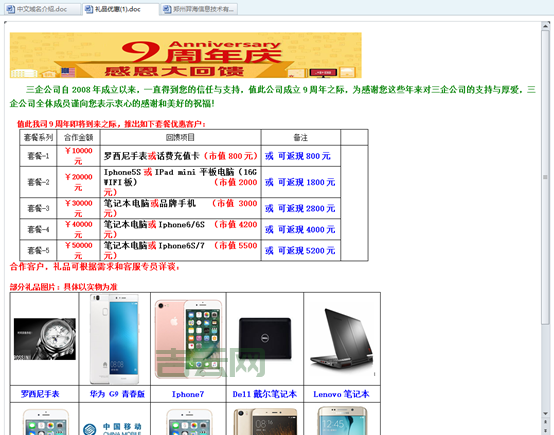Click the red line 合作客户，礼品可根据需求
554x435 pixels.
[x=95, y=266]
